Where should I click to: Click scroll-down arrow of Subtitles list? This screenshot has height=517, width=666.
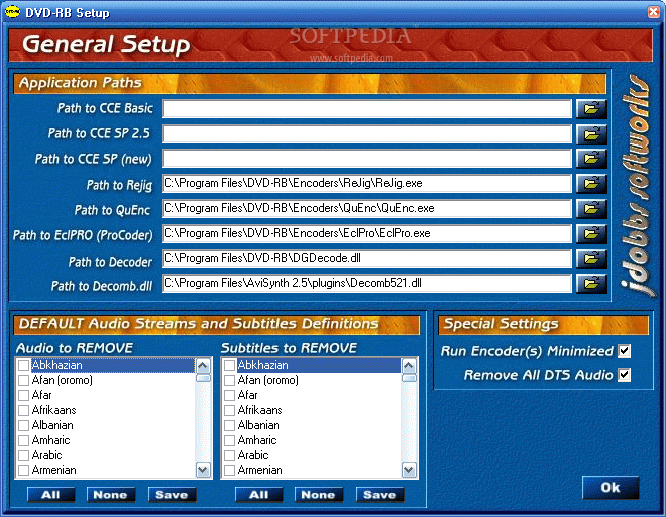pyautogui.click(x=409, y=470)
